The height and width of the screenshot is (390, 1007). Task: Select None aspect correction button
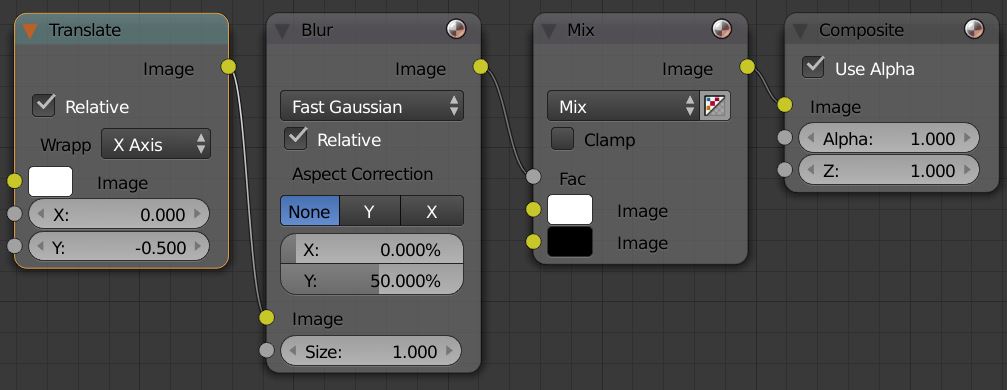[310, 211]
